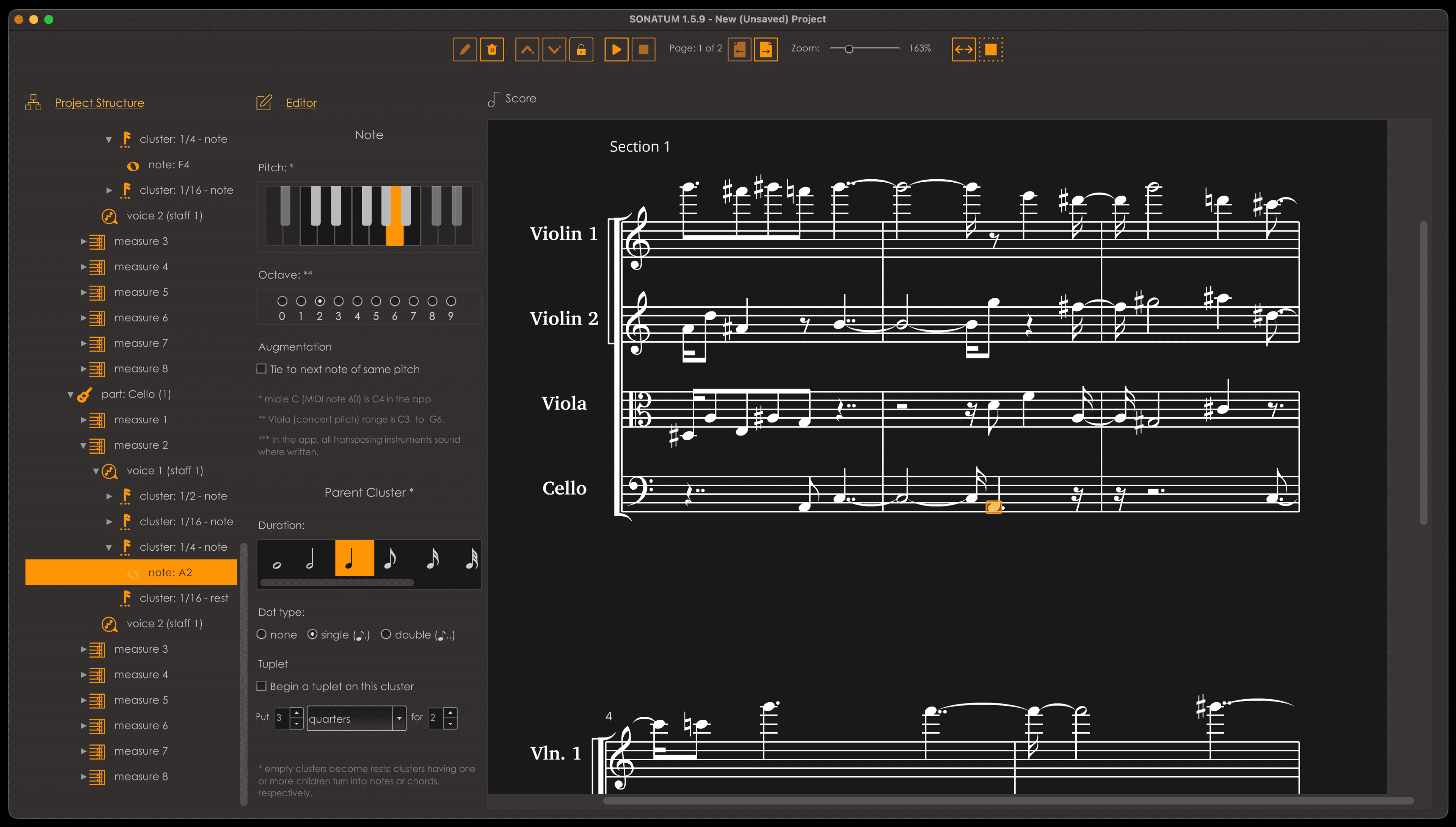Click the Editor pencil-square icon
Screen dimensions: 1456x827
264,102
